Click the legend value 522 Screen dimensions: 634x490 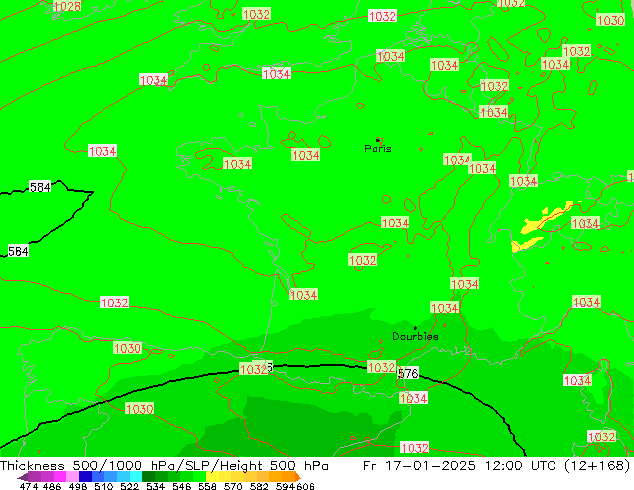point(129,486)
